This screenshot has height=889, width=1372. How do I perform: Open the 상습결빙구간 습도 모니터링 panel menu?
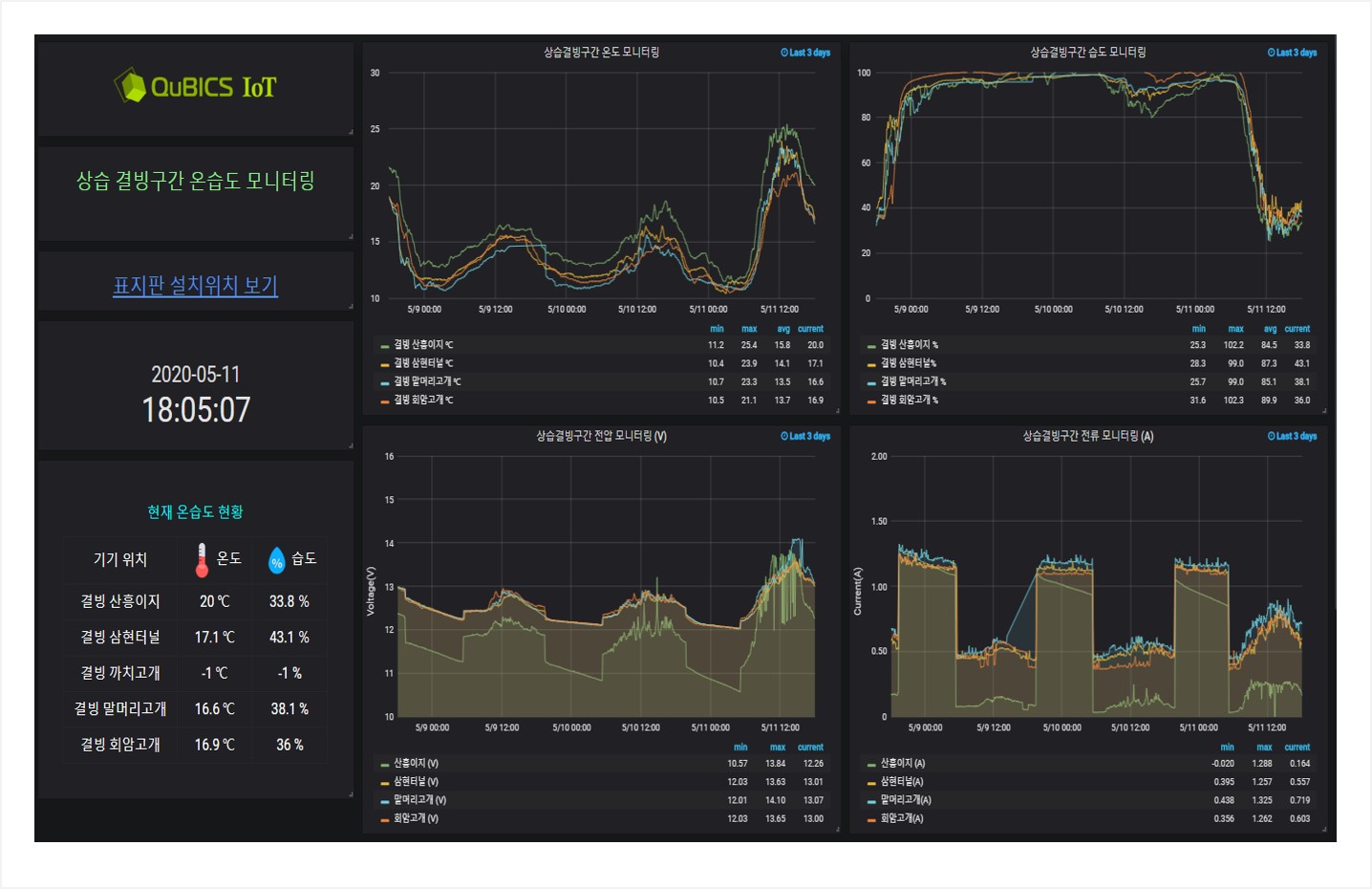1087,53
